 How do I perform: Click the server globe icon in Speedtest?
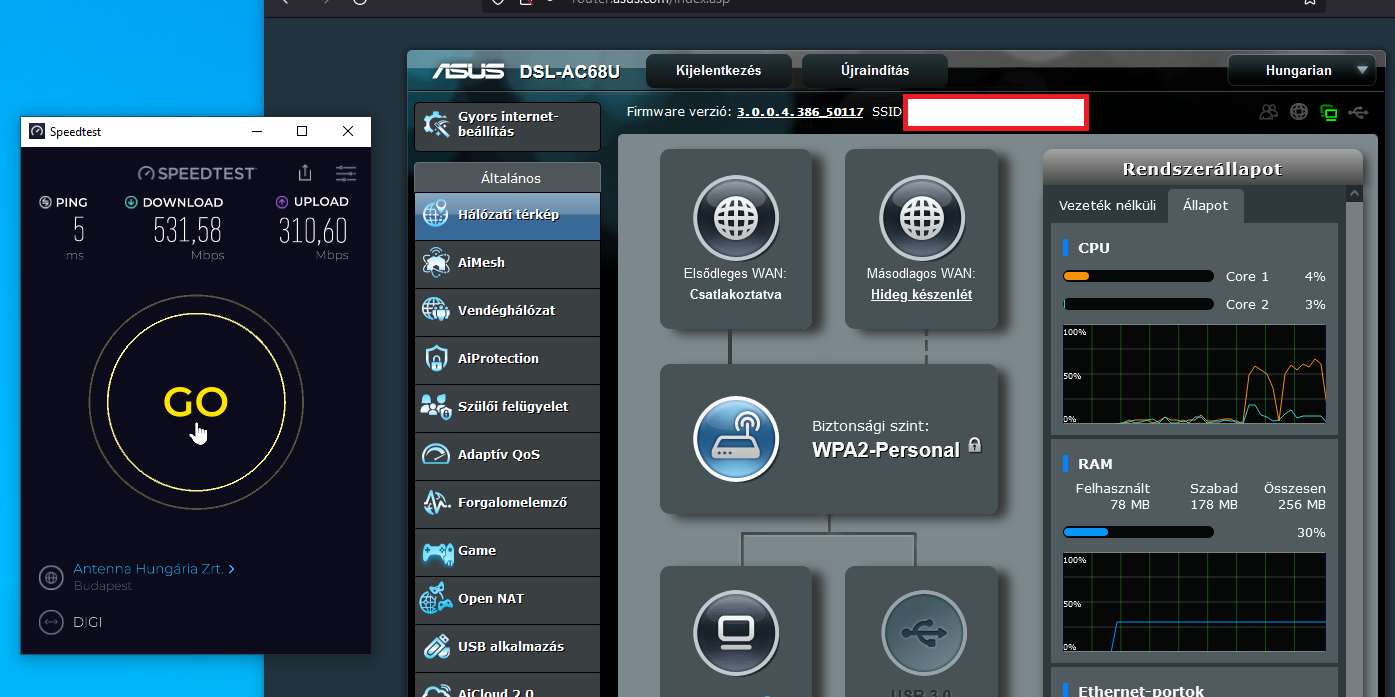pos(51,577)
